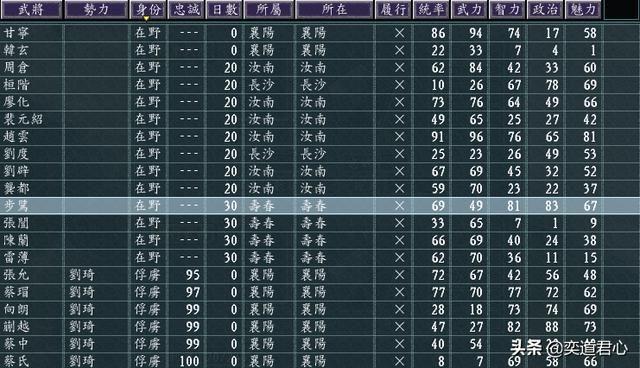Screen dimensions: 640x368
Task: Click the X mark in 向朗's row
Action: [400, 309]
